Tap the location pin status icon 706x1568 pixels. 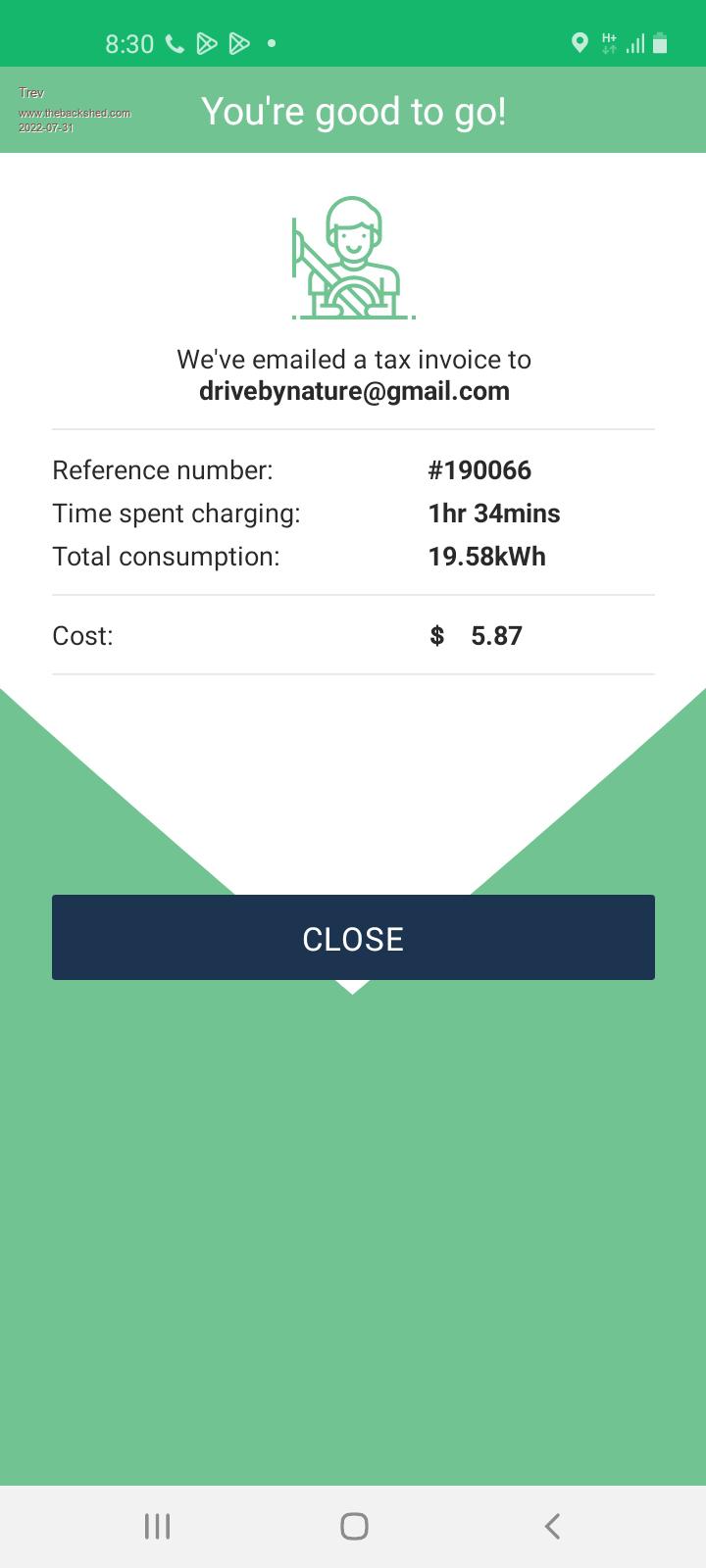tap(580, 42)
